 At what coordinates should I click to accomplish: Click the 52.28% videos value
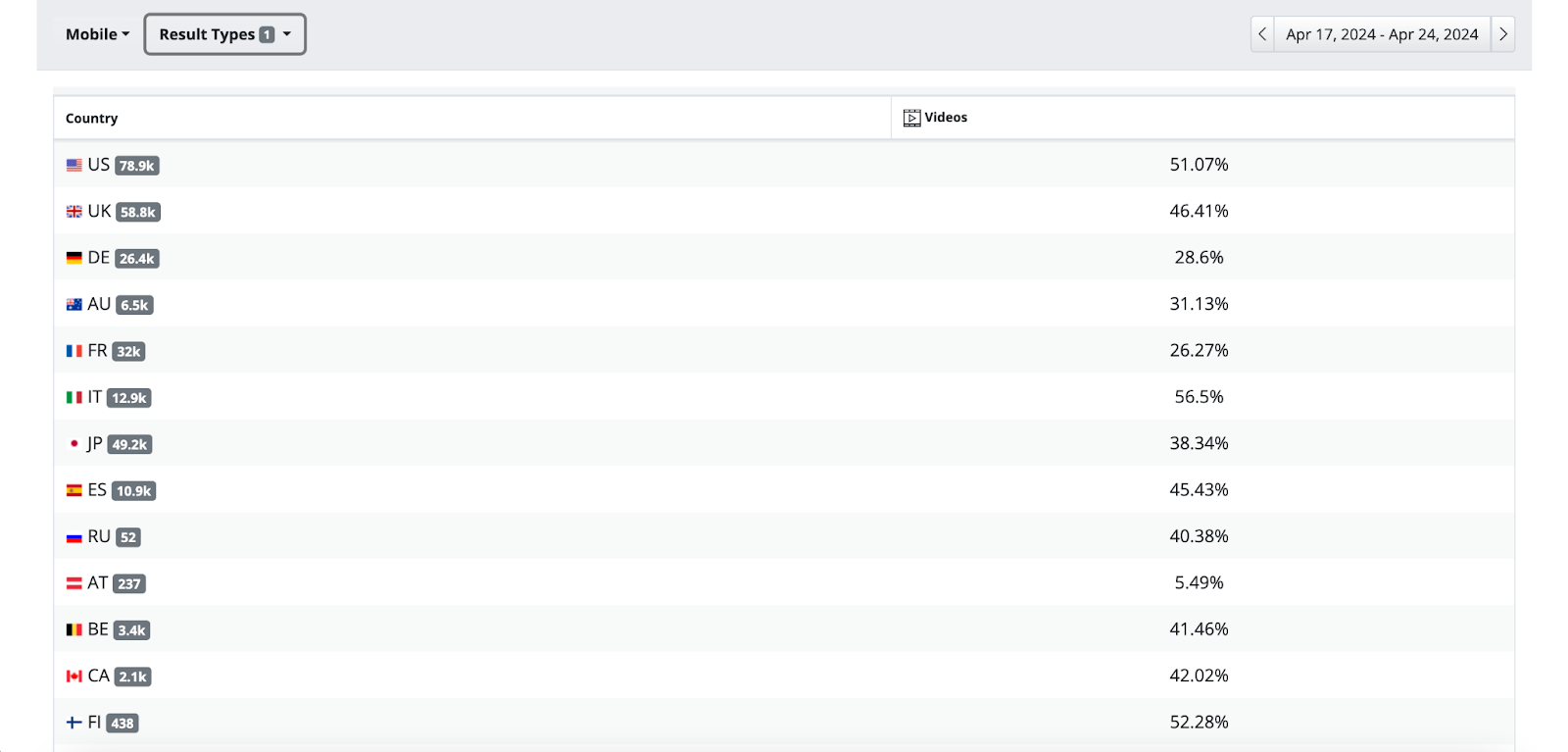[1200, 723]
